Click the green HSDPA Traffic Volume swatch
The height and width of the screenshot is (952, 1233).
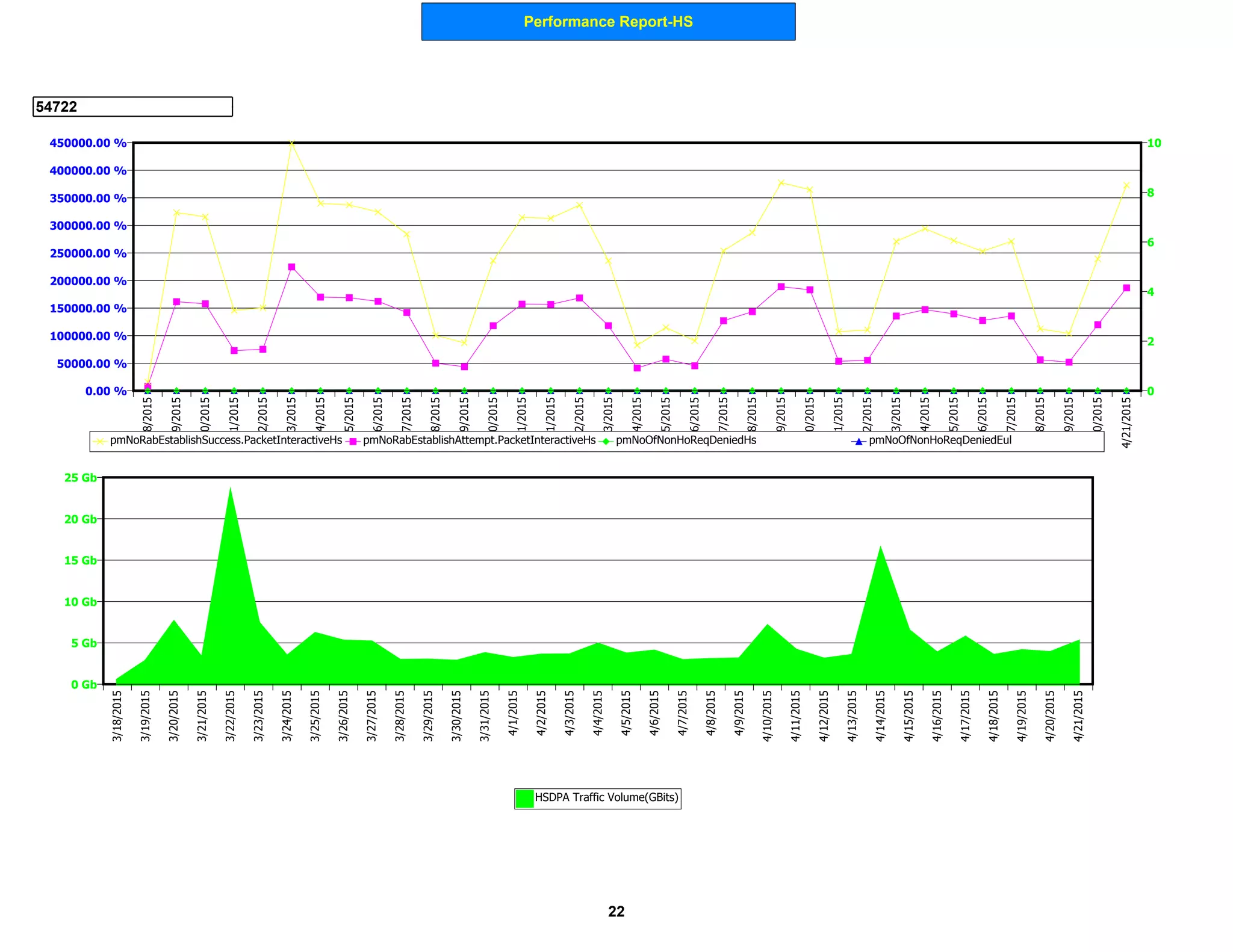point(524,799)
